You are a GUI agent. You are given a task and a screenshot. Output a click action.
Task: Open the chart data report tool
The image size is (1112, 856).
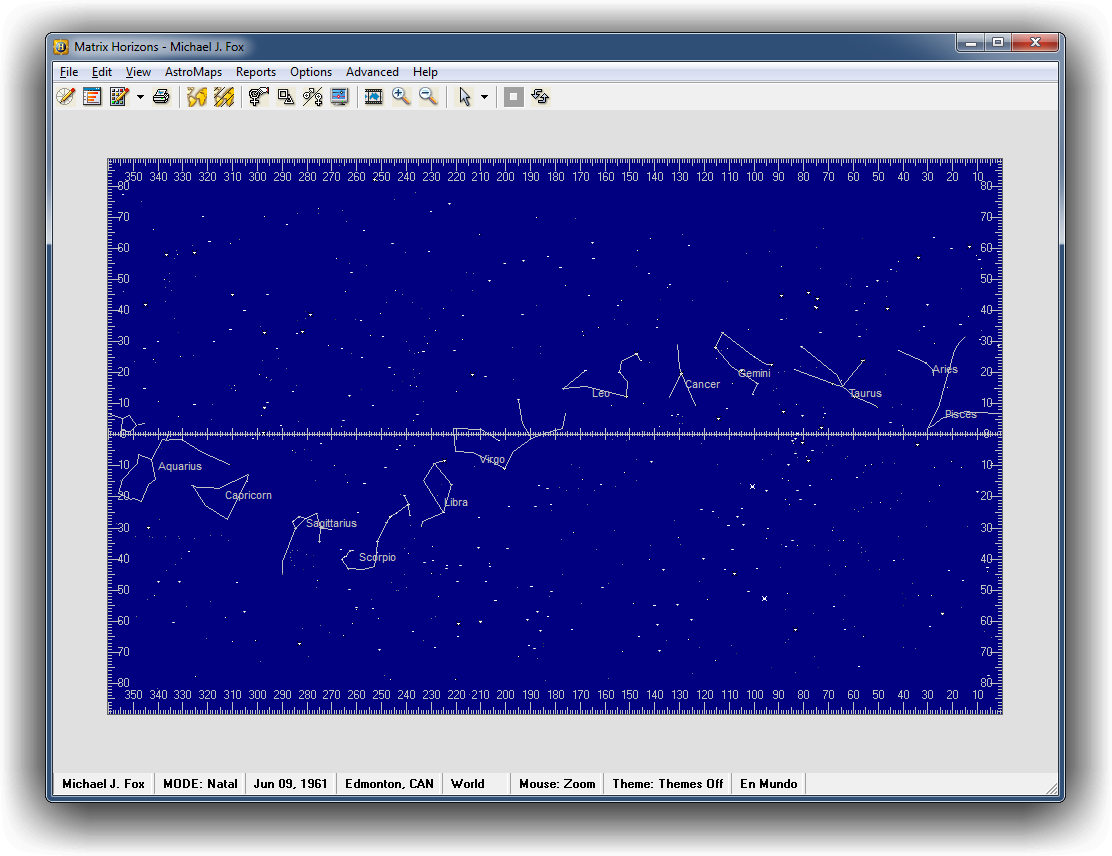coord(92,96)
